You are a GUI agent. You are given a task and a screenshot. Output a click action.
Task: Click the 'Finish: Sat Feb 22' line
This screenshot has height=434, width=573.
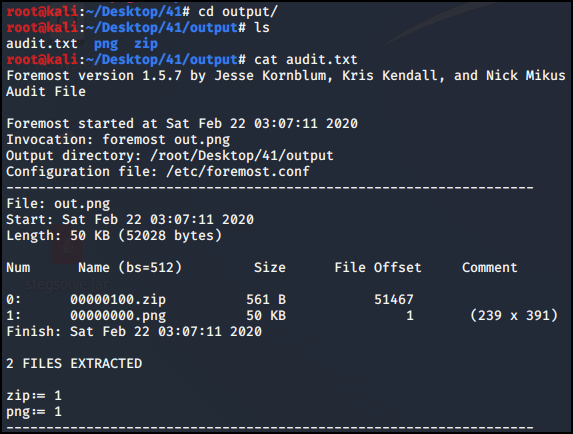[134, 332]
